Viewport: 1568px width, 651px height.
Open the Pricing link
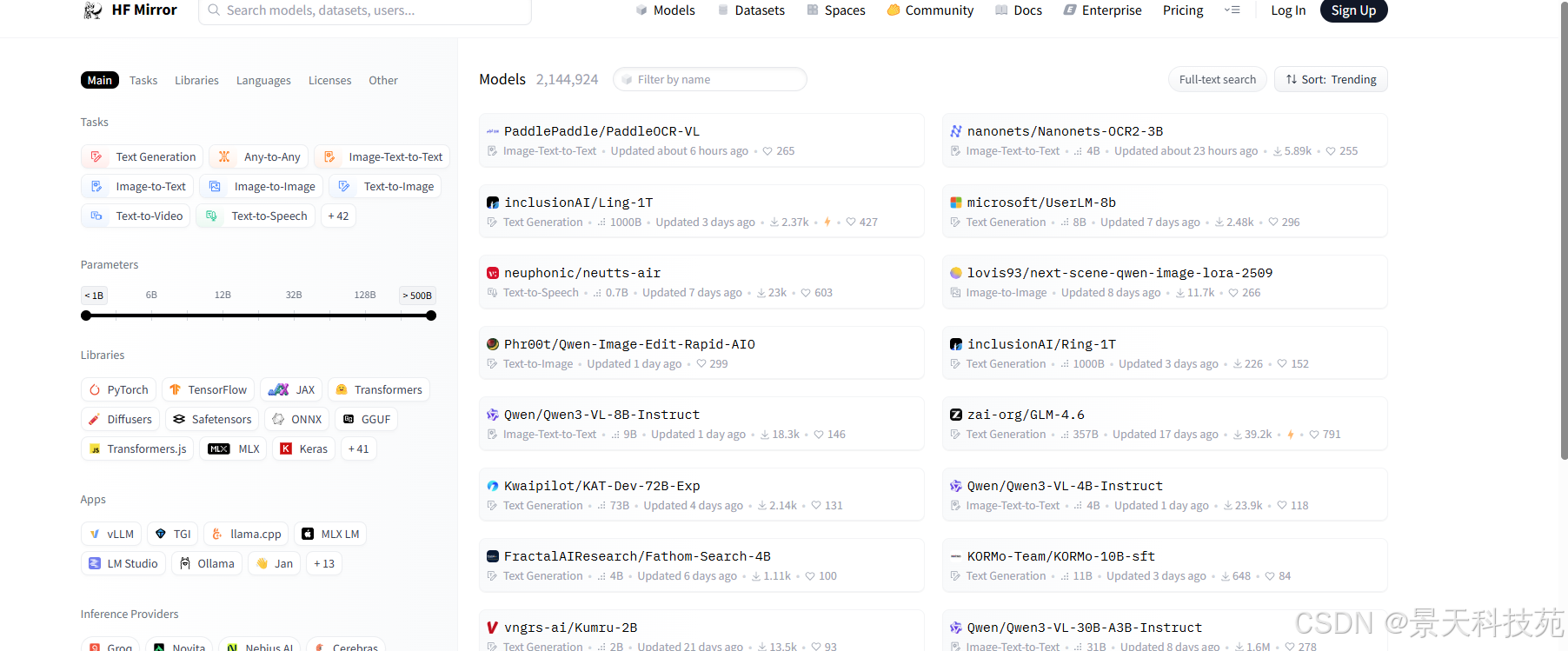(1183, 10)
